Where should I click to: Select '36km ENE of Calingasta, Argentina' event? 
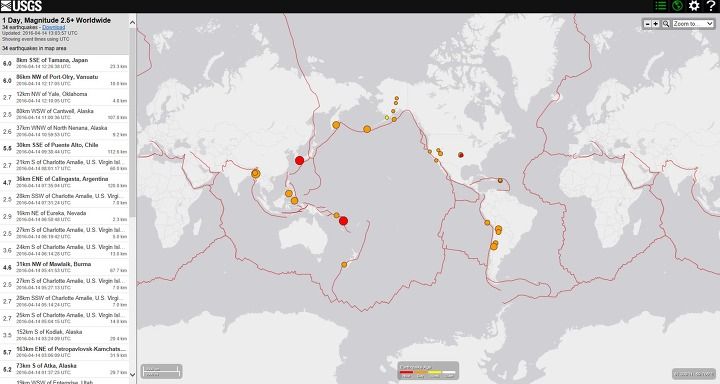tap(65, 182)
